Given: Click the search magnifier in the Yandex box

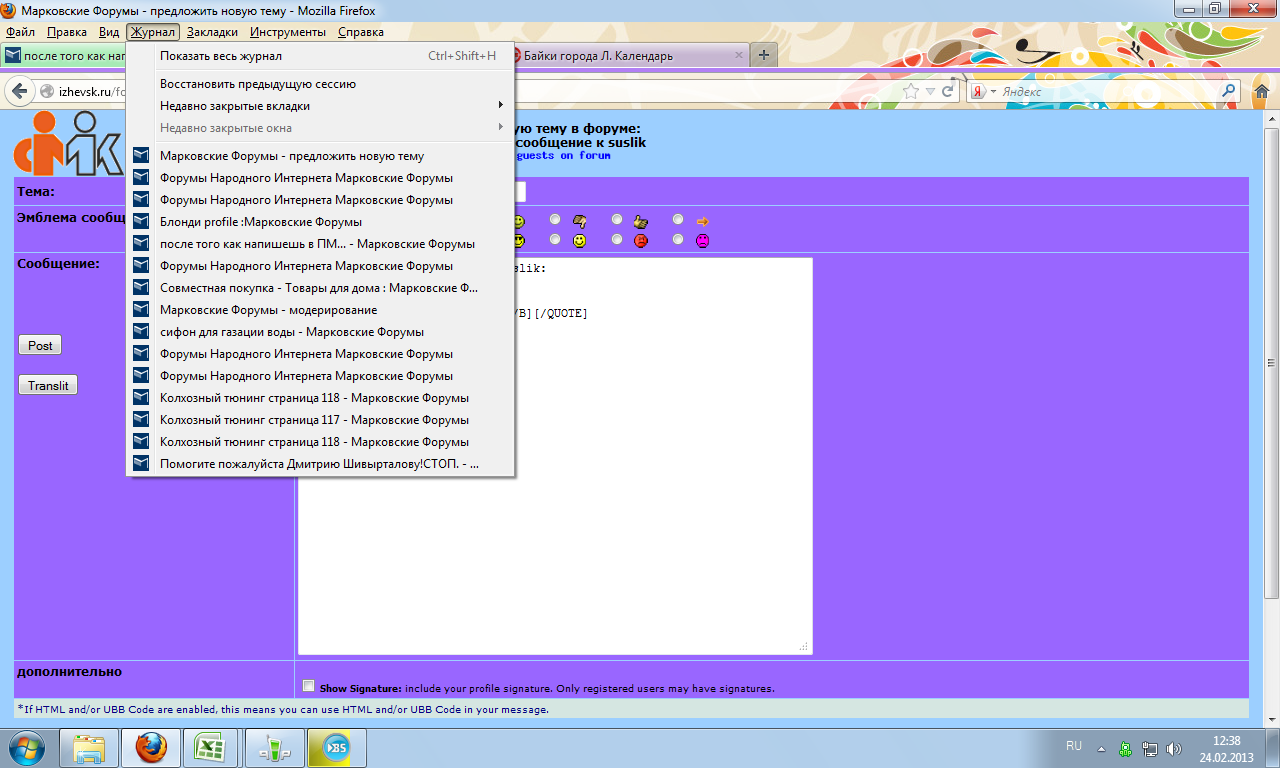Looking at the screenshot, I should pos(1228,91).
